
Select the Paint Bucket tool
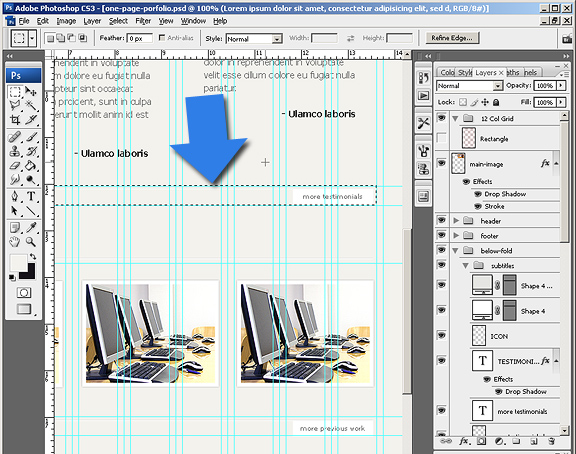pyautogui.click(x=31, y=165)
